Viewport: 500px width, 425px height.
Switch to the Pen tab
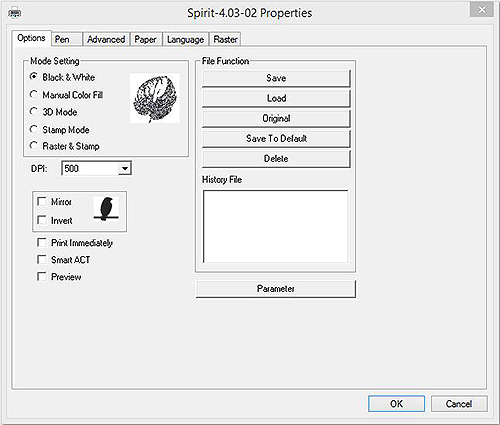(67, 39)
